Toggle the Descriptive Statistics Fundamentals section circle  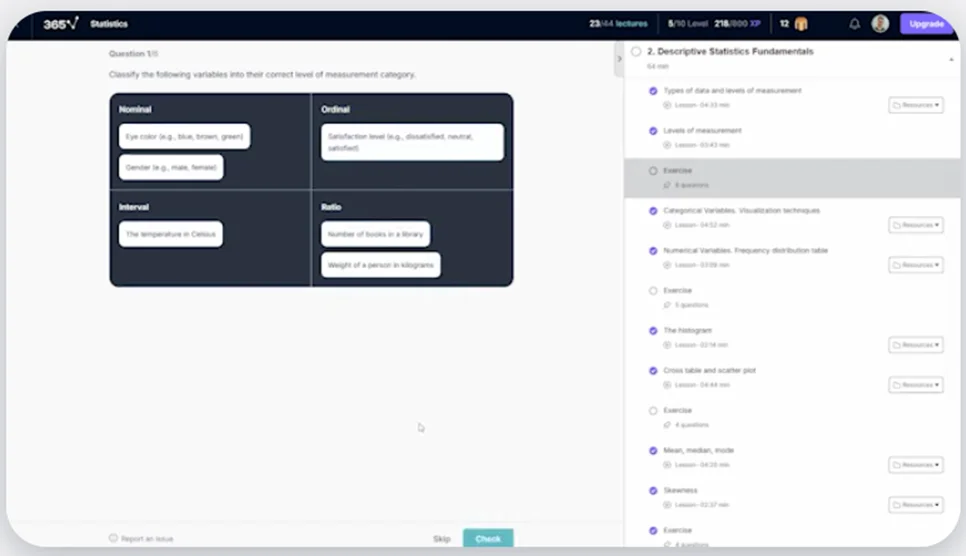pos(636,52)
